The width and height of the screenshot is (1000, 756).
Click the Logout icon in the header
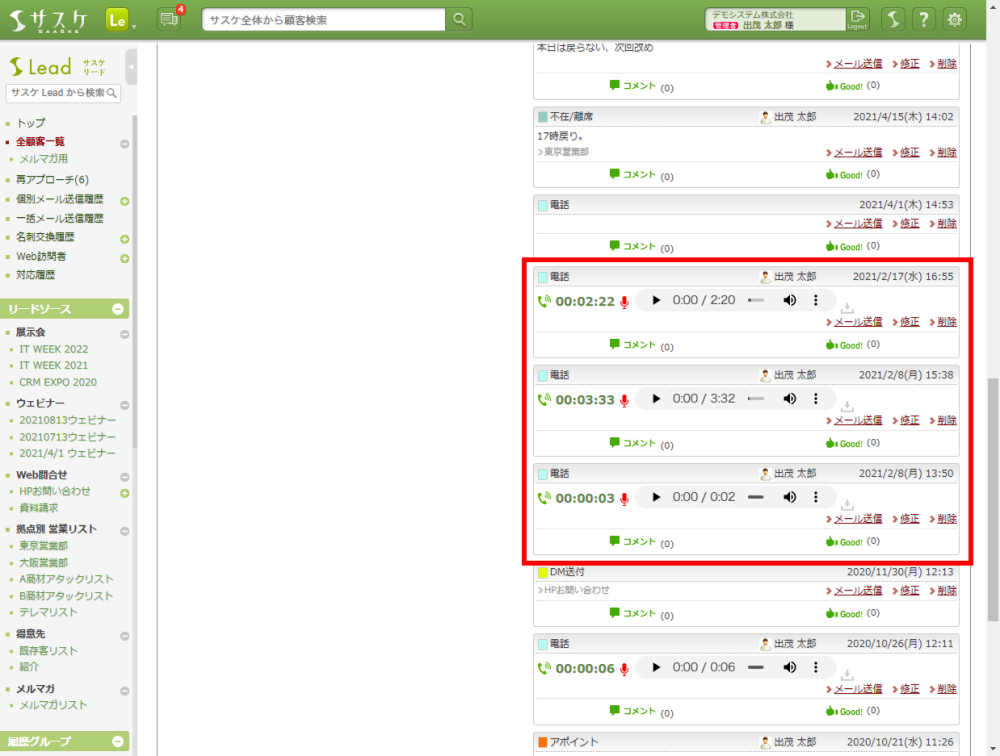point(858,19)
